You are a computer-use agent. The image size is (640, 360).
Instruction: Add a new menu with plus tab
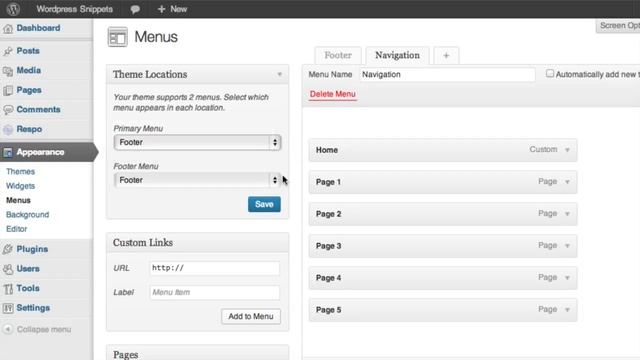point(446,56)
